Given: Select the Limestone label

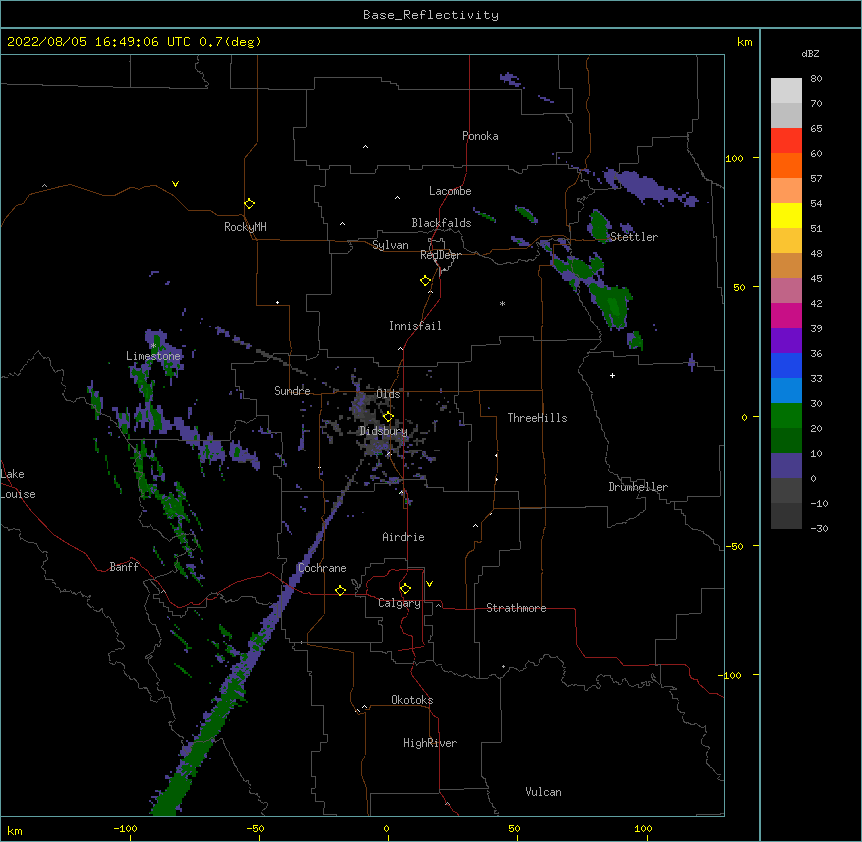Looking at the screenshot, I should (x=153, y=356).
